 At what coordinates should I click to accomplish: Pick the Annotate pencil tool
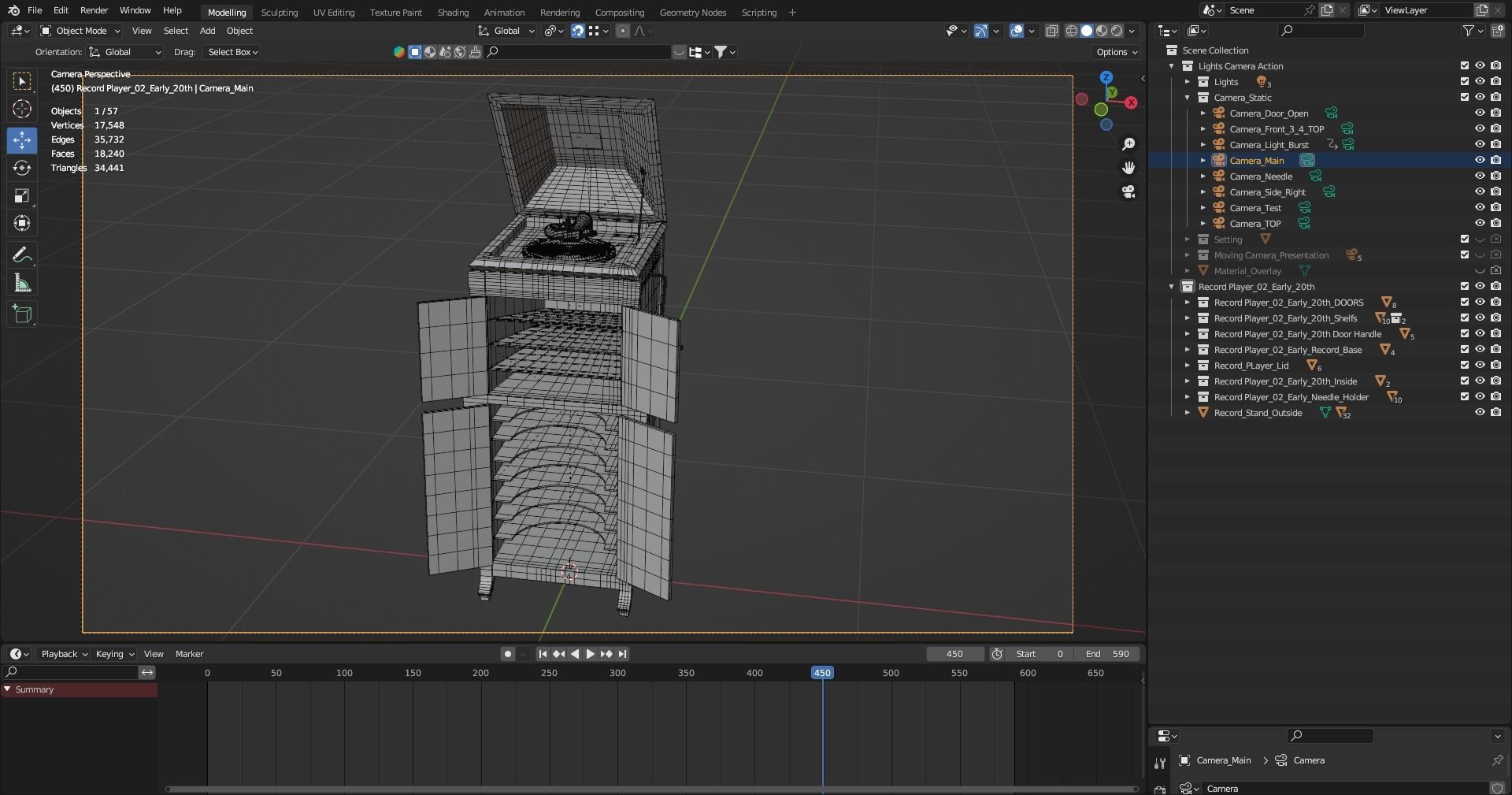(x=22, y=254)
